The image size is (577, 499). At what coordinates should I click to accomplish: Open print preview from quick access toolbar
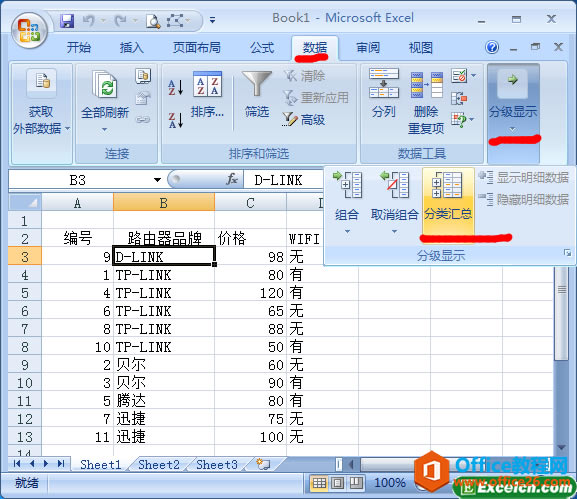tap(153, 21)
